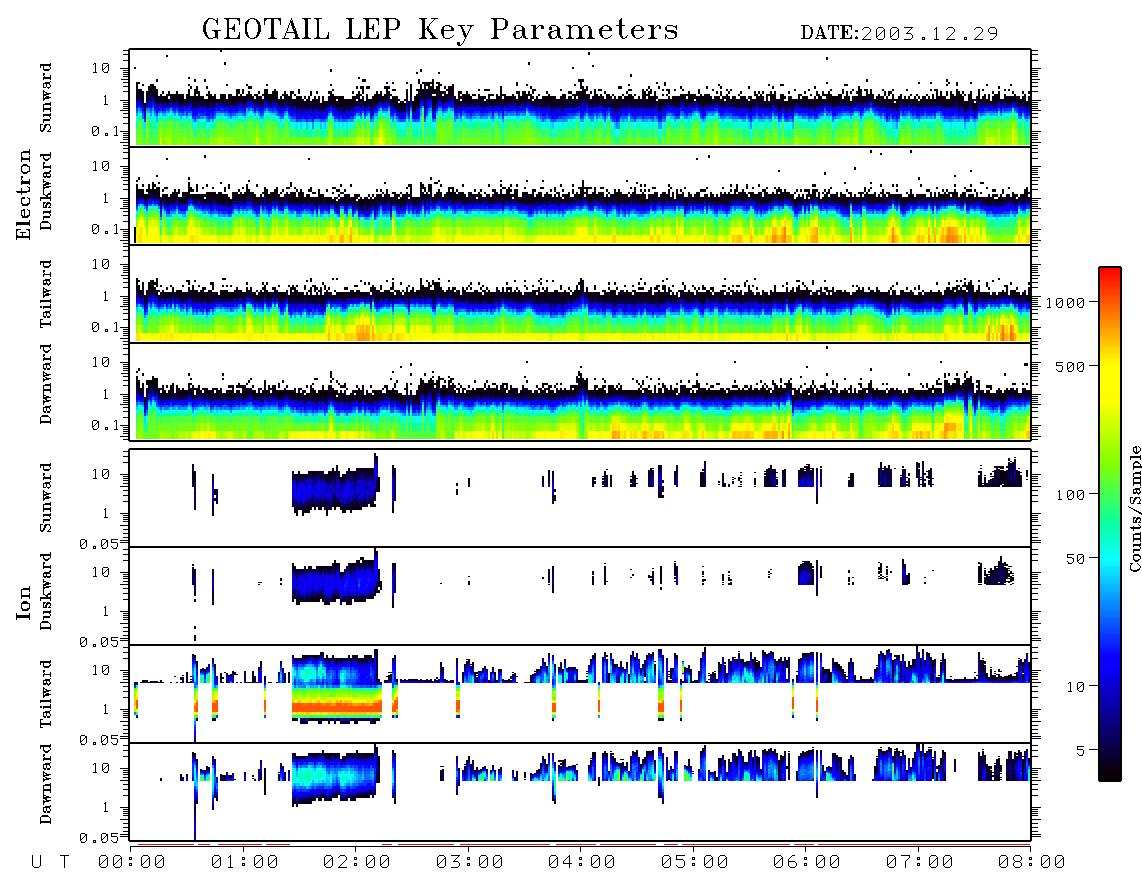Click the '01:00' time tick label
The width and height of the screenshot is (1142, 880).
245,862
